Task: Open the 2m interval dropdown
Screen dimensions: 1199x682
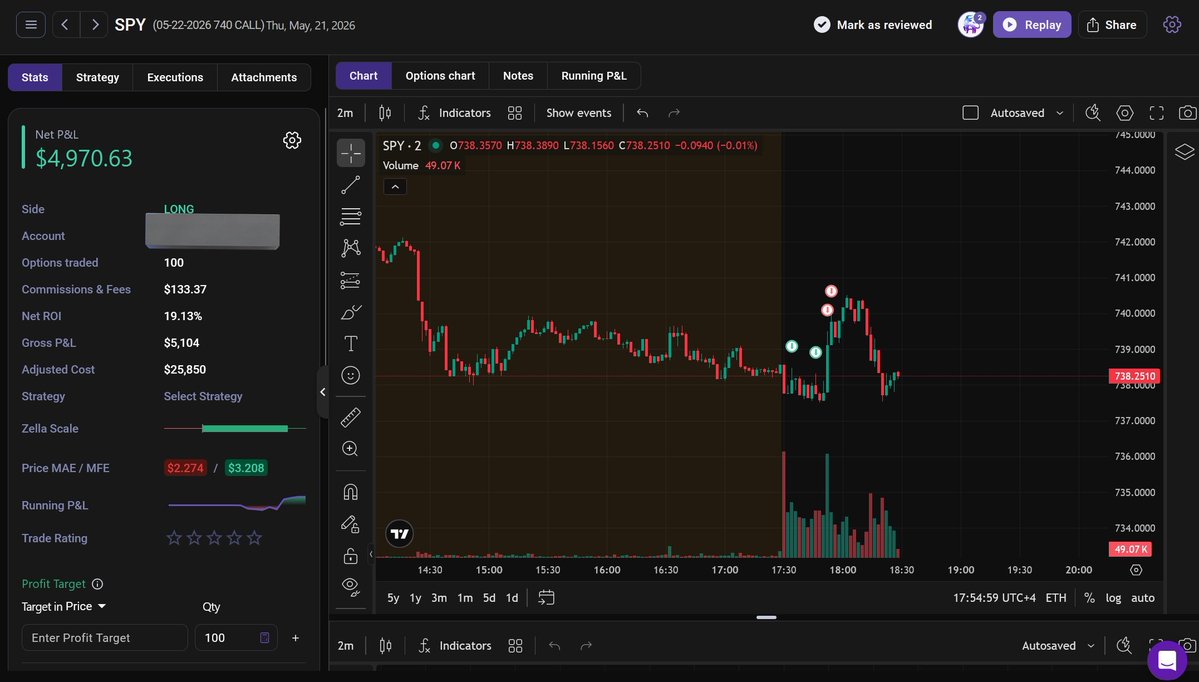Action: (x=346, y=113)
